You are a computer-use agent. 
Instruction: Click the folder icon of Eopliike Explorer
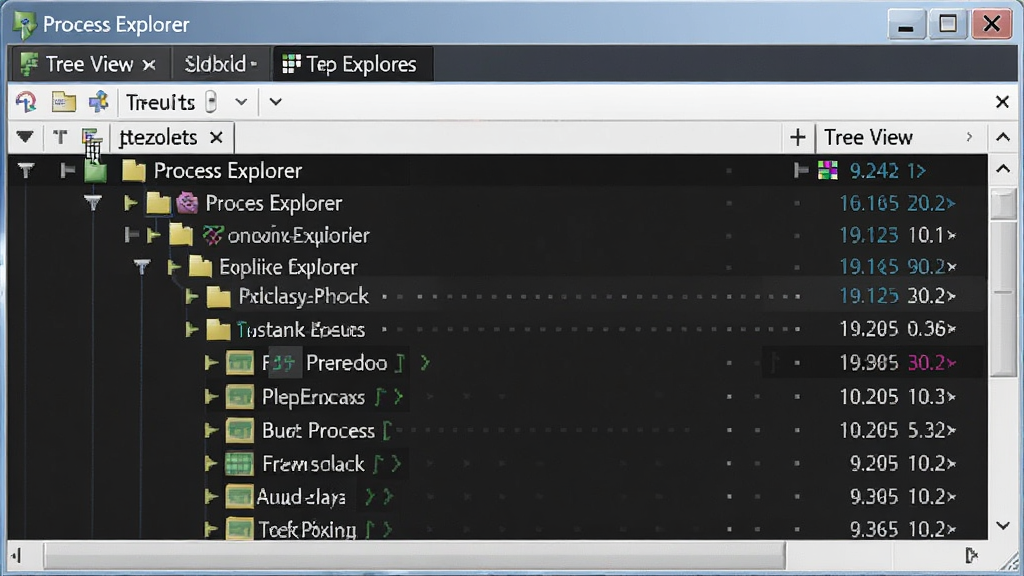click(200, 266)
